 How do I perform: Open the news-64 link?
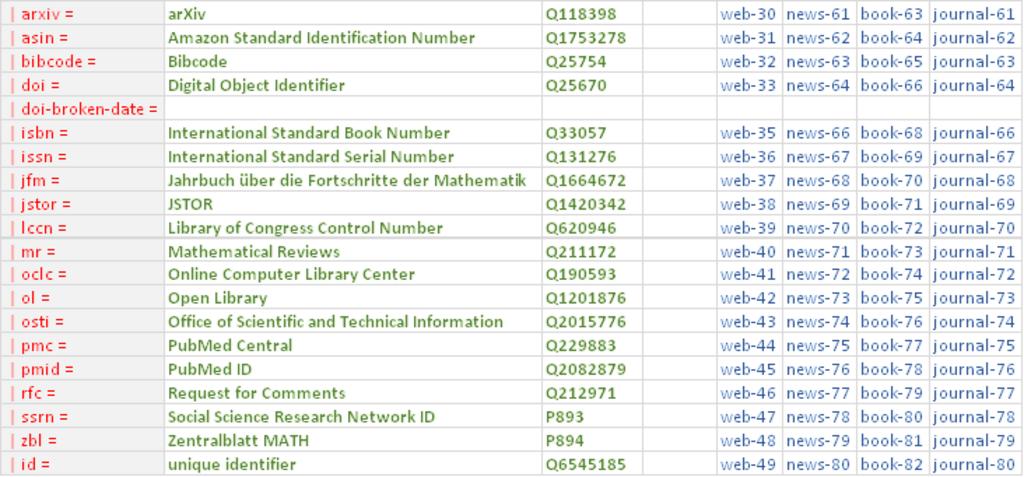point(818,86)
